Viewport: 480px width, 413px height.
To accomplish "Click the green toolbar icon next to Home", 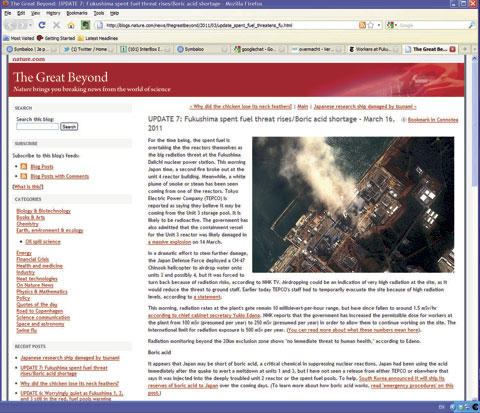I will (85, 25).
